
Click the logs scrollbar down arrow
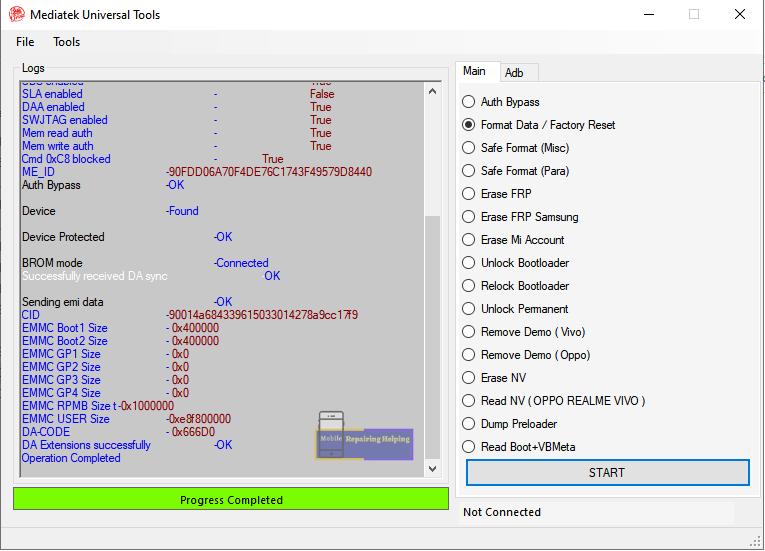(432, 469)
